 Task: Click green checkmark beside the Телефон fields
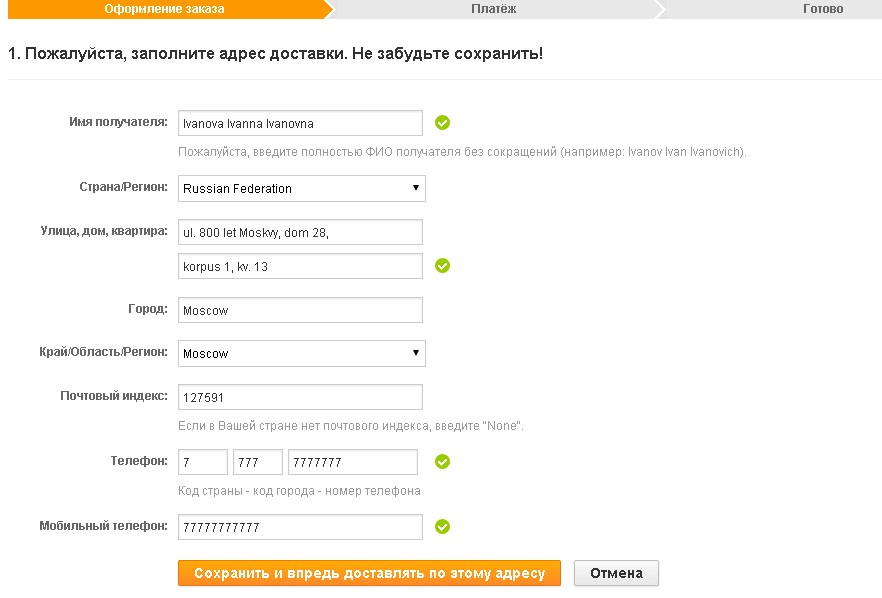442,462
